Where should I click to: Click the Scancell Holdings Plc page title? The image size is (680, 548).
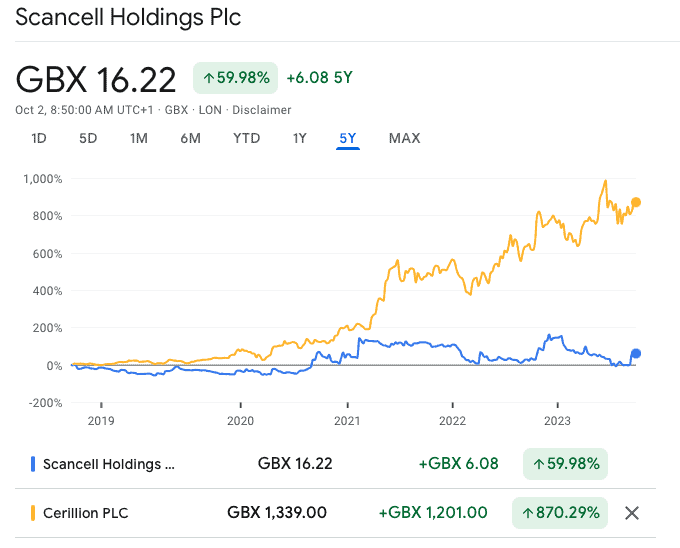click(128, 18)
